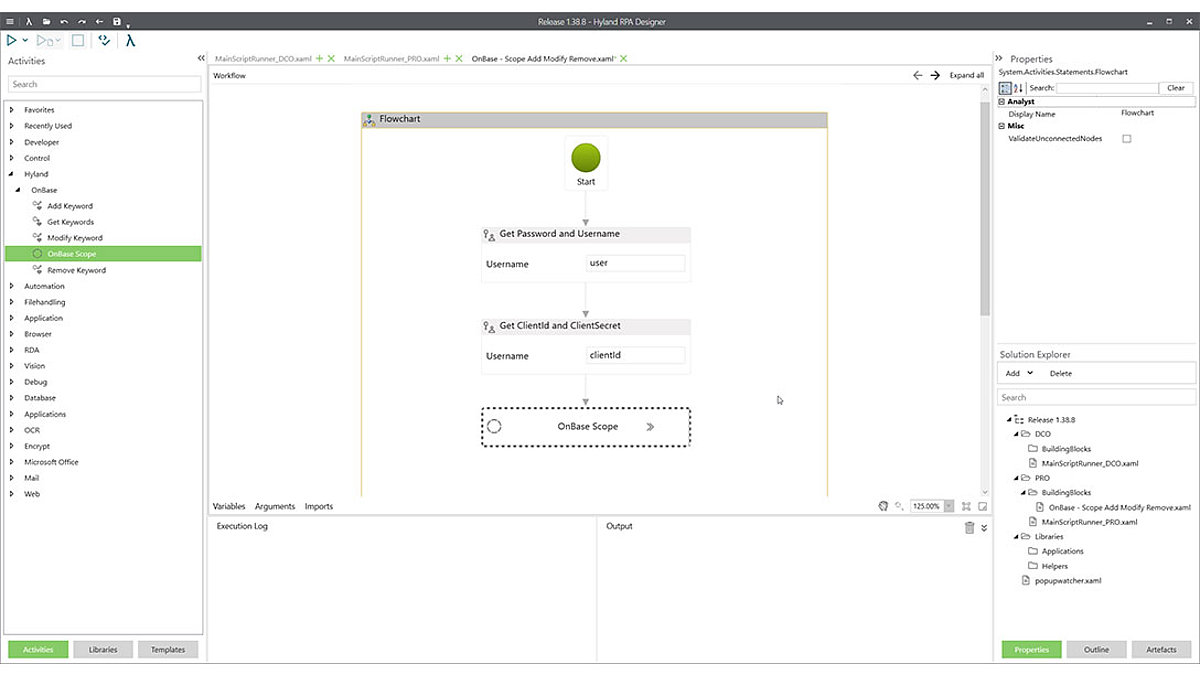Viewport: 1200px width, 675px height.
Task: Click the save disk icon
Action: point(117,21)
